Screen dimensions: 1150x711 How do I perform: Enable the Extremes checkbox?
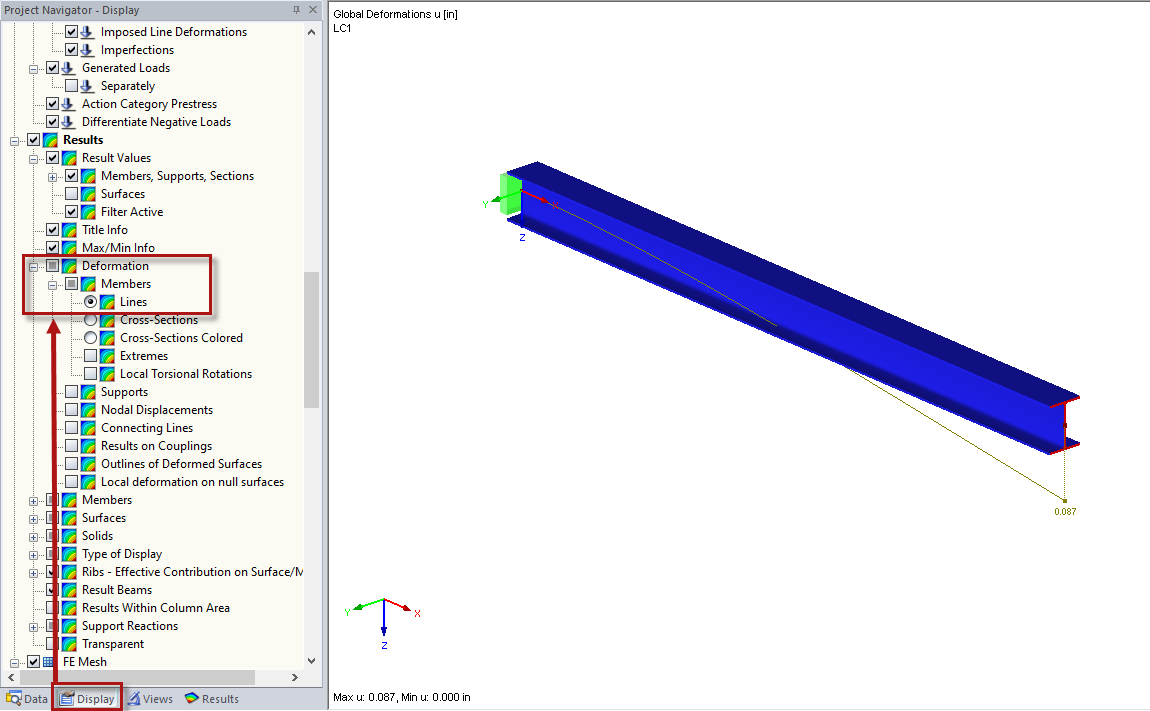tap(90, 355)
